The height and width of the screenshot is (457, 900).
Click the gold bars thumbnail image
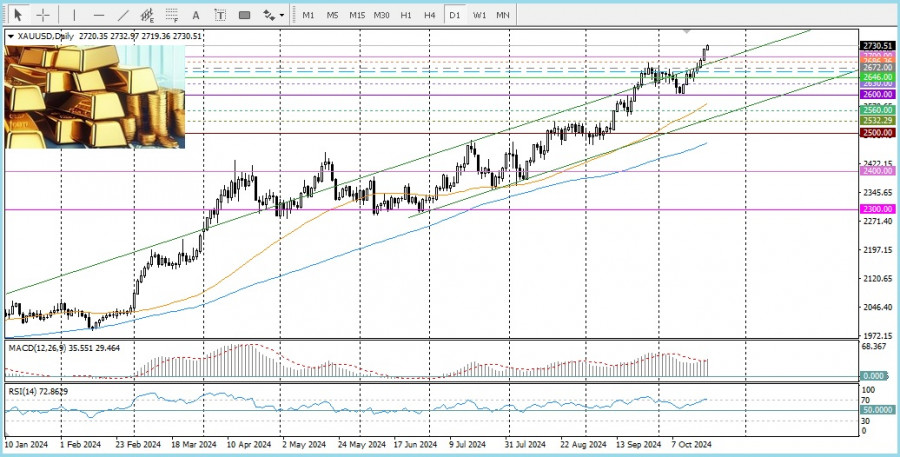point(95,96)
